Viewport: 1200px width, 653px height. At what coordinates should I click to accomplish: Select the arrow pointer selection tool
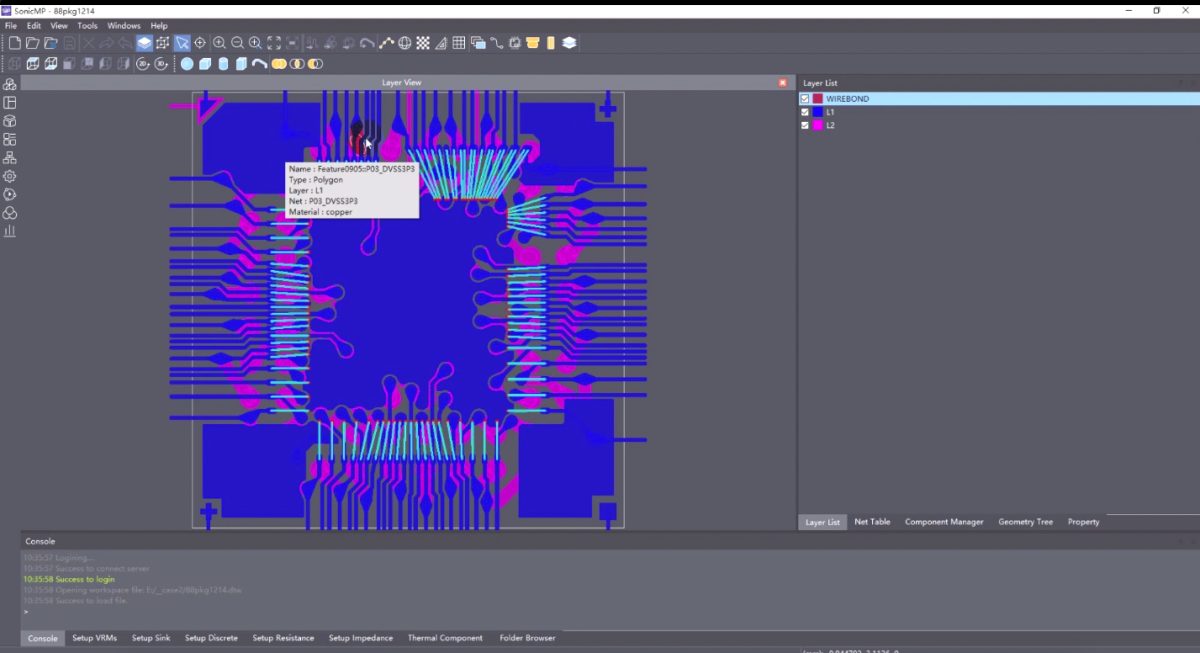click(x=182, y=43)
